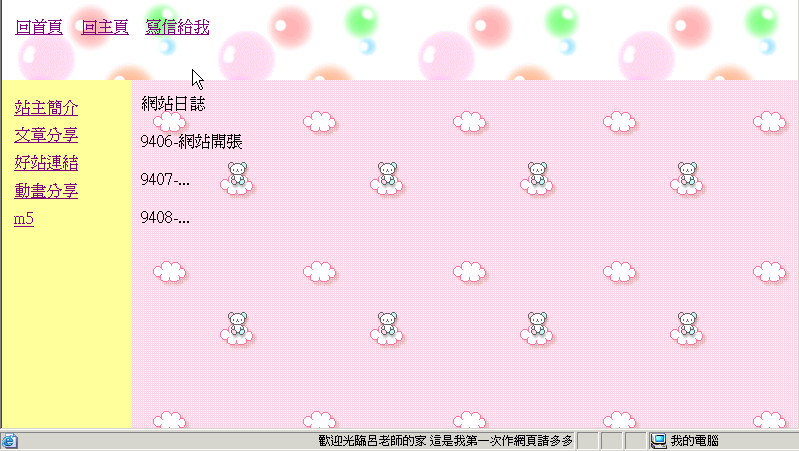The width and height of the screenshot is (799, 451).
Task: Open the 動畫分享 sidebar link
Action: tap(46, 191)
